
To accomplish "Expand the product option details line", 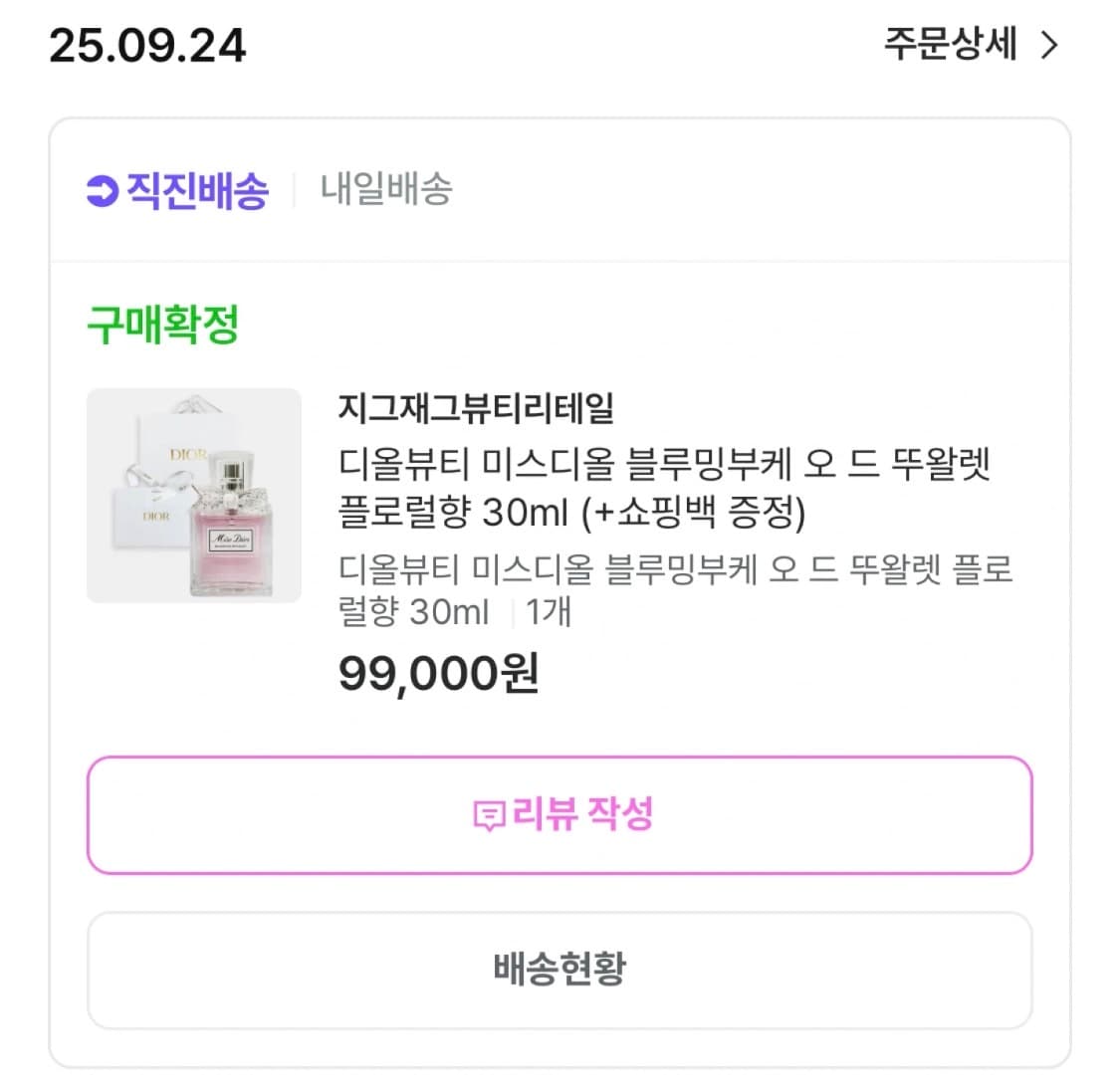I will point(674,590).
